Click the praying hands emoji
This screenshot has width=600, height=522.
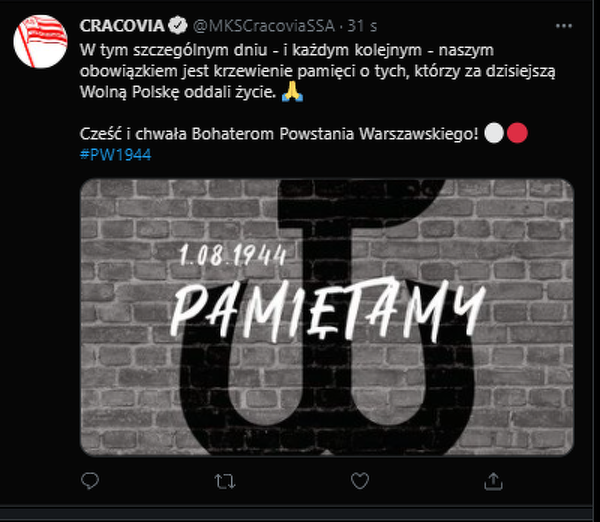point(292,91)
